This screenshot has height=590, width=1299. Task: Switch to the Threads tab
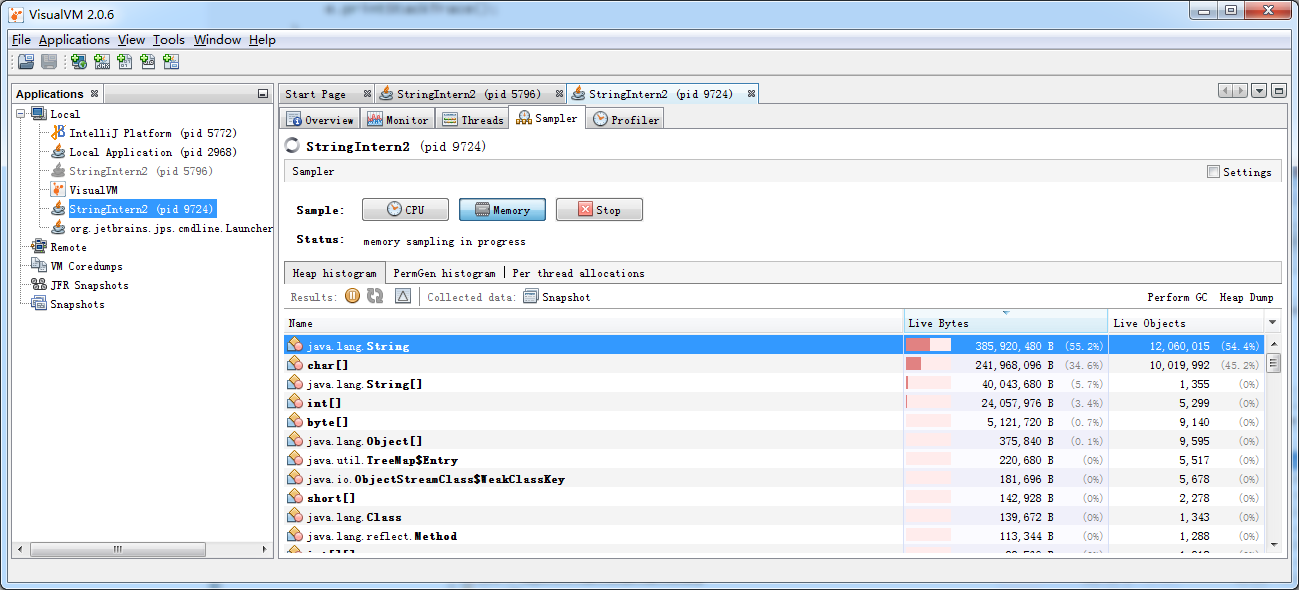pyautogui.click(x=472, y=119)
